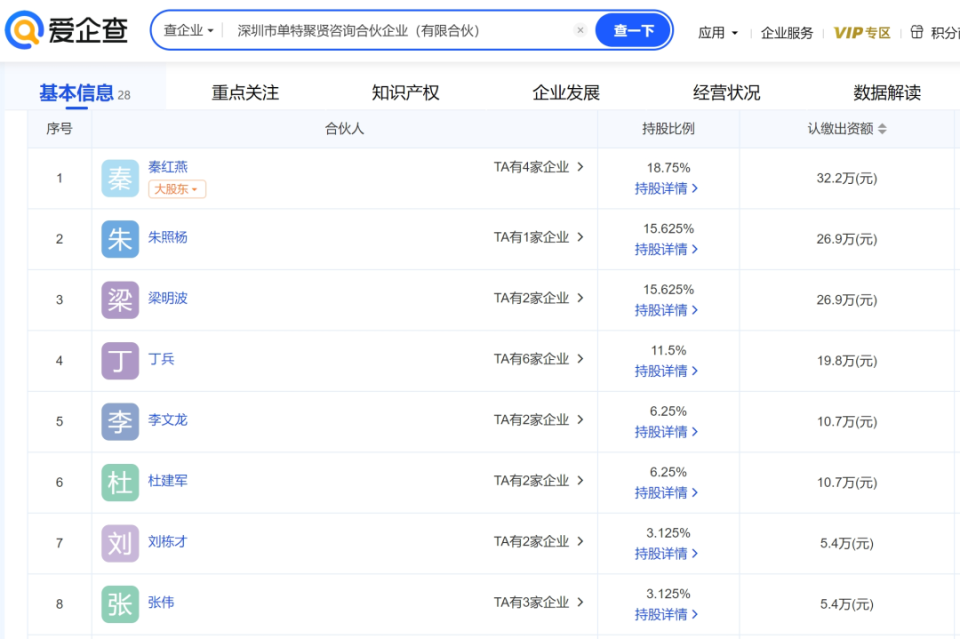Clear the search box with the × icon
Screen dimensions: 960x639
coord(581,30)
